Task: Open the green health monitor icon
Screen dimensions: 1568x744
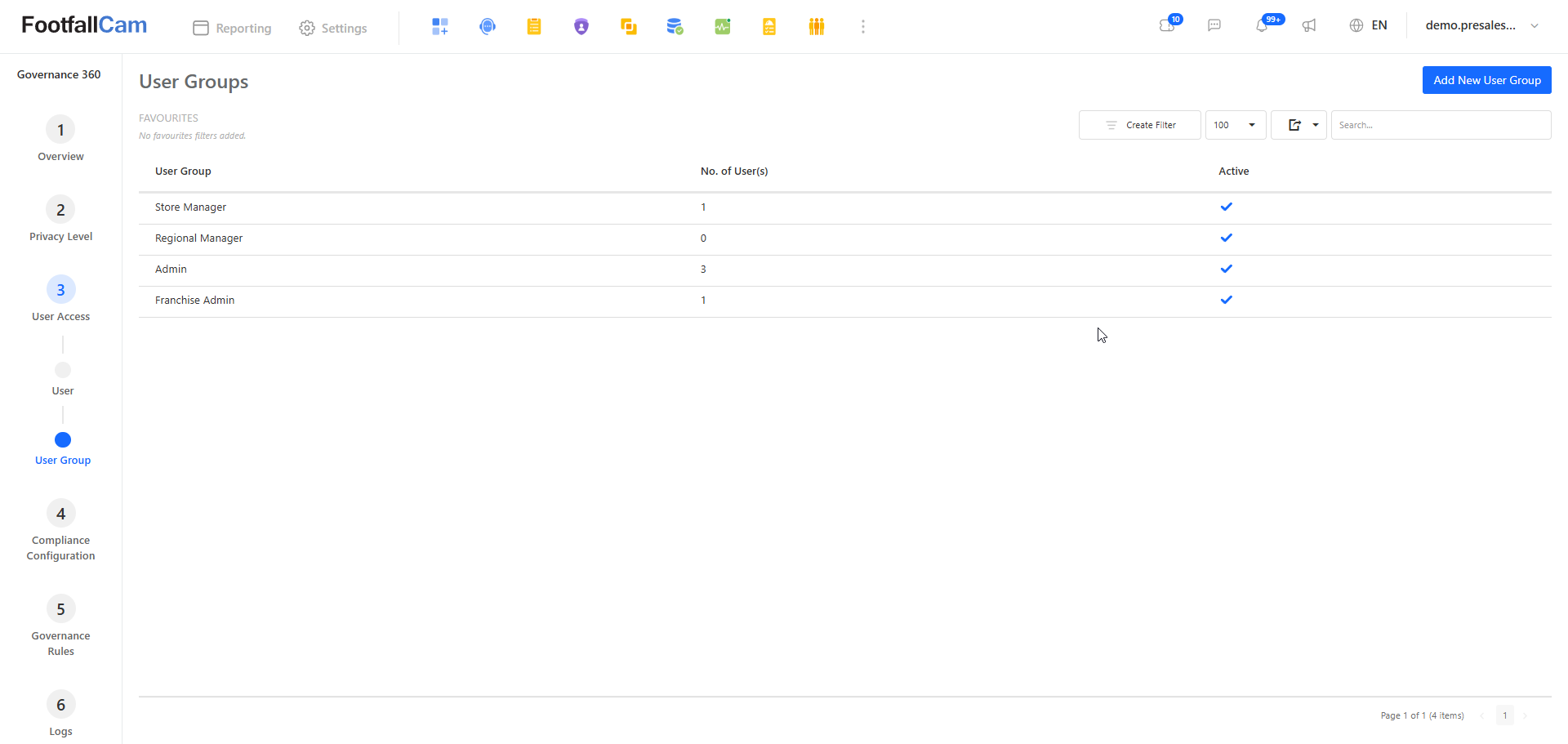Action: 723,27
